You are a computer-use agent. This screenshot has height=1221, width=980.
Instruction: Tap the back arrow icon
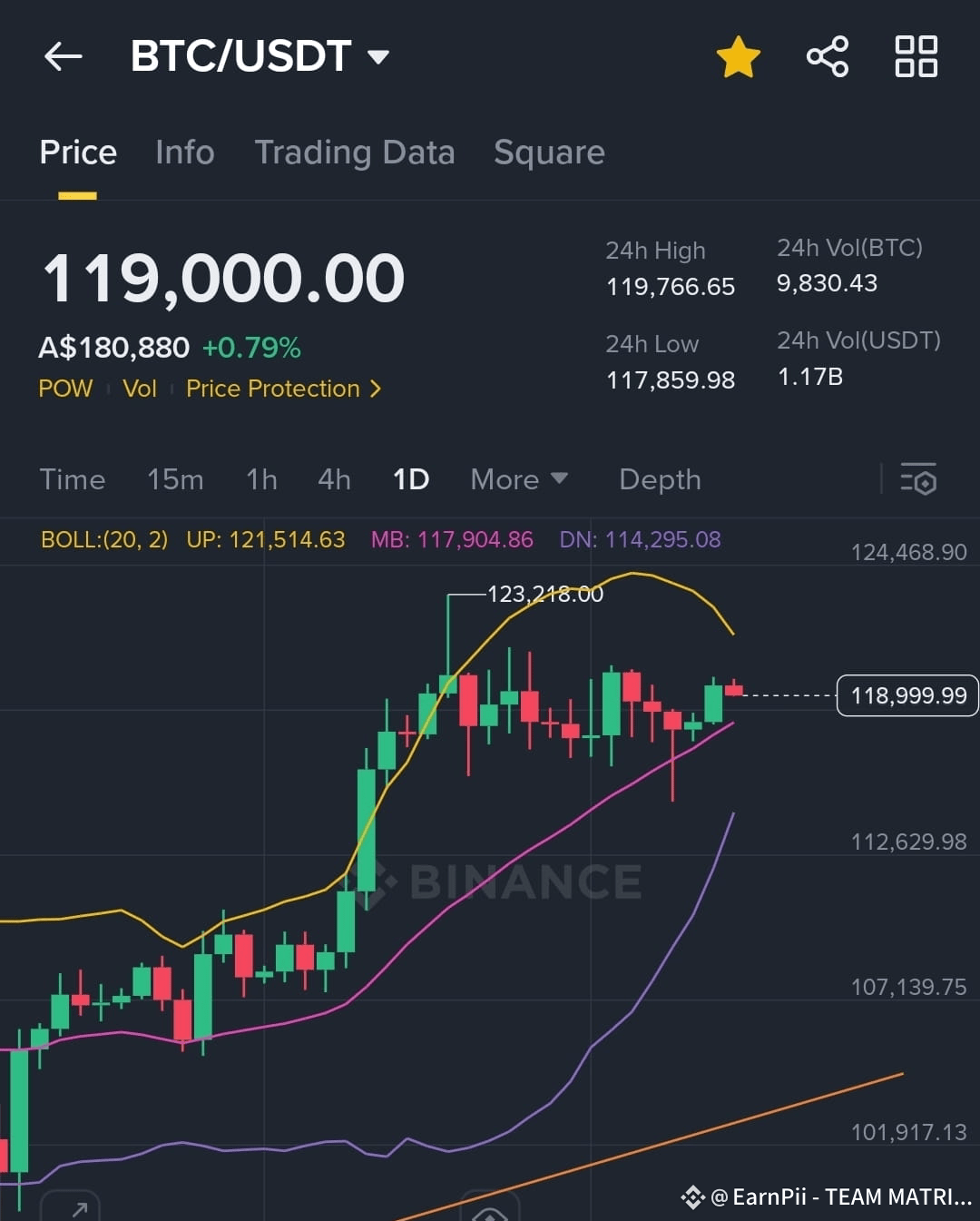[63, 56]
